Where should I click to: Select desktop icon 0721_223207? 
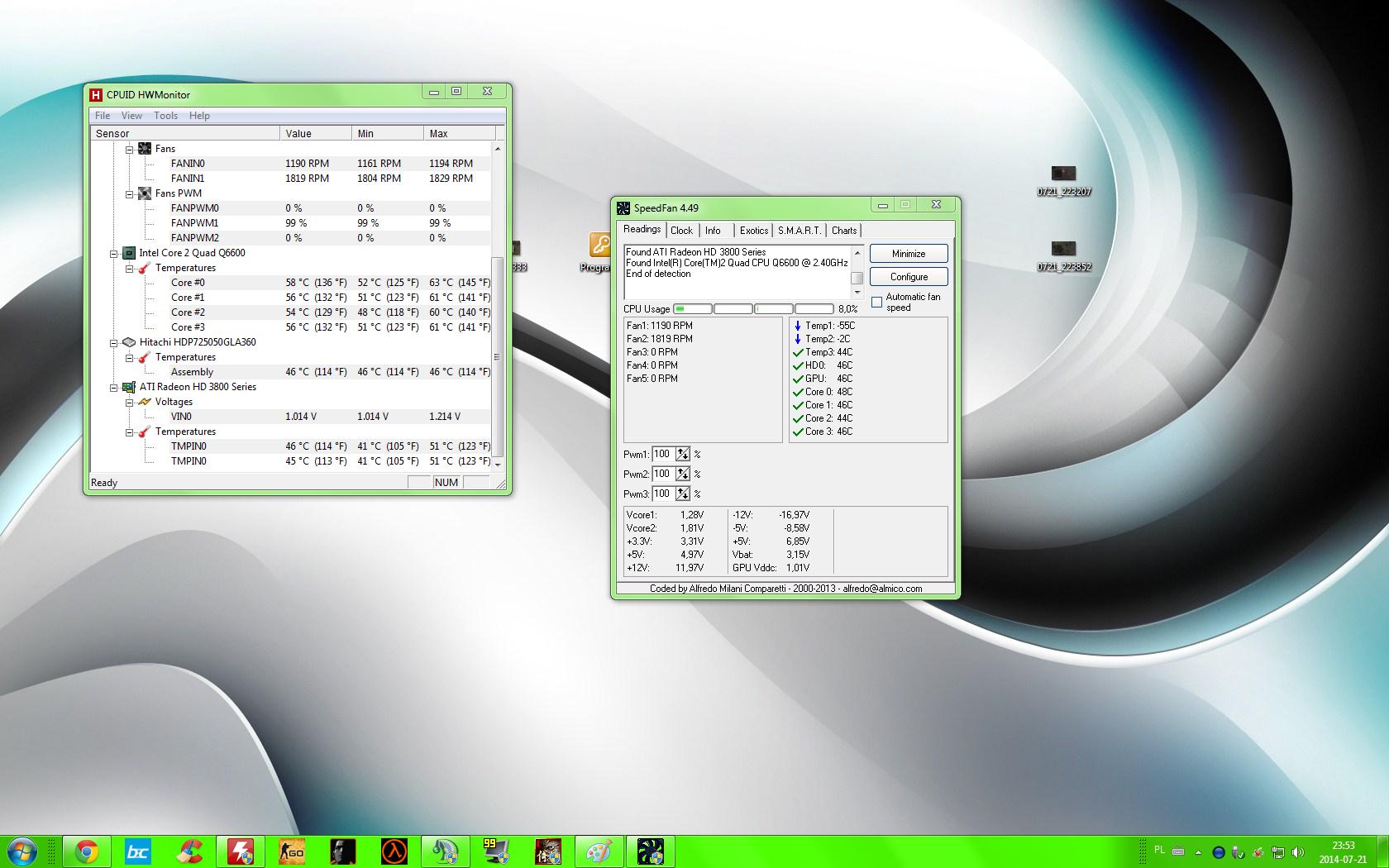(x=1063, y=181)
